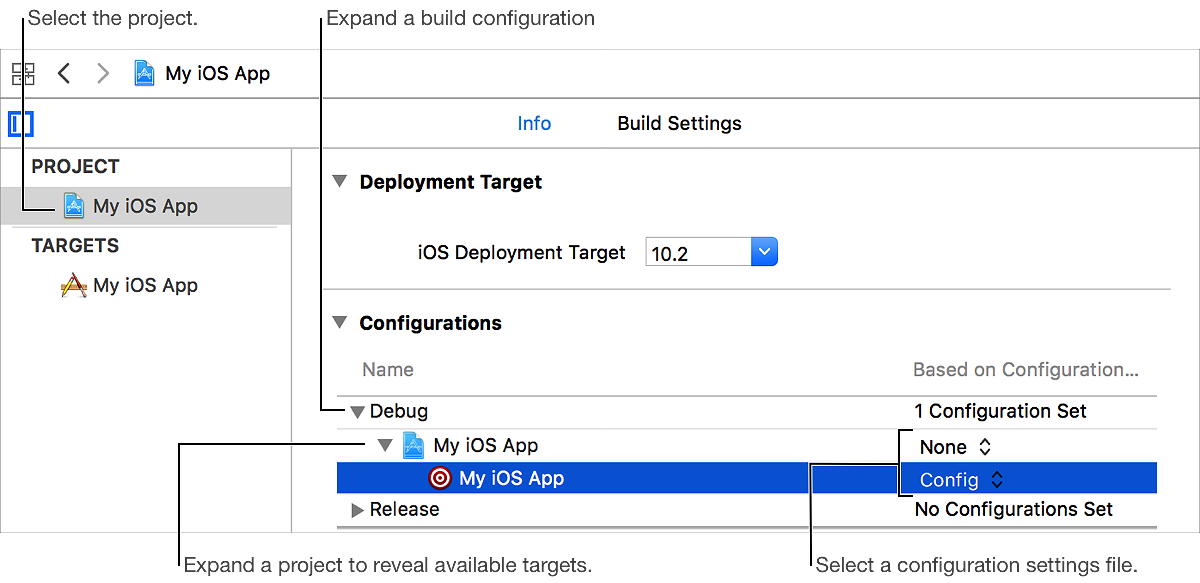Click the red target icon in Debug
1200x583 pixels.
coord(440,478)
